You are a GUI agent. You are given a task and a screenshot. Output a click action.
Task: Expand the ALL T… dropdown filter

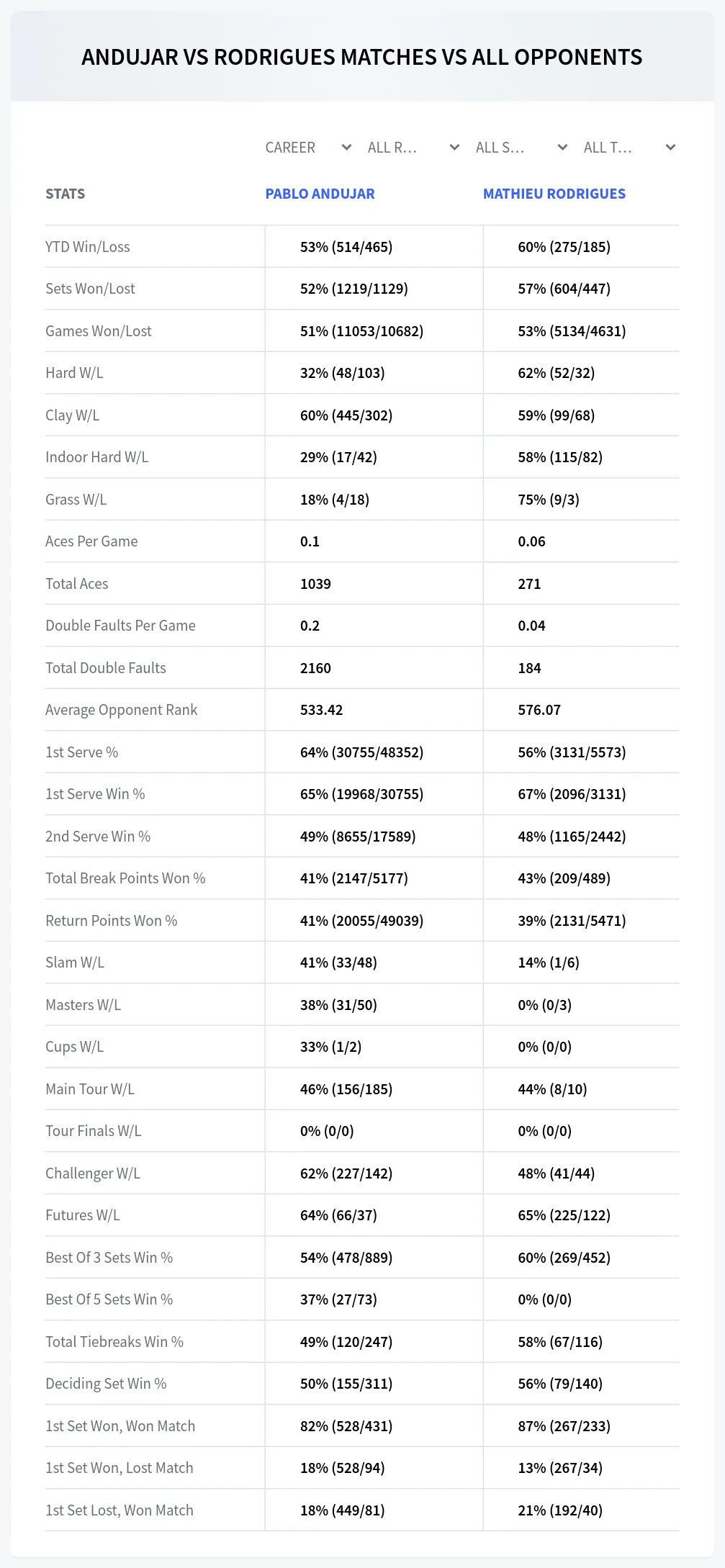tap(629, 148)
